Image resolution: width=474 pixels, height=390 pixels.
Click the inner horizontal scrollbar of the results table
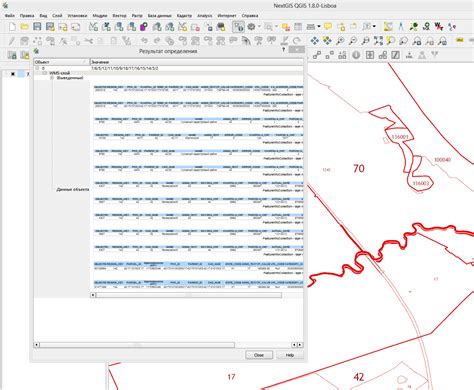click(x=189, y=295)
